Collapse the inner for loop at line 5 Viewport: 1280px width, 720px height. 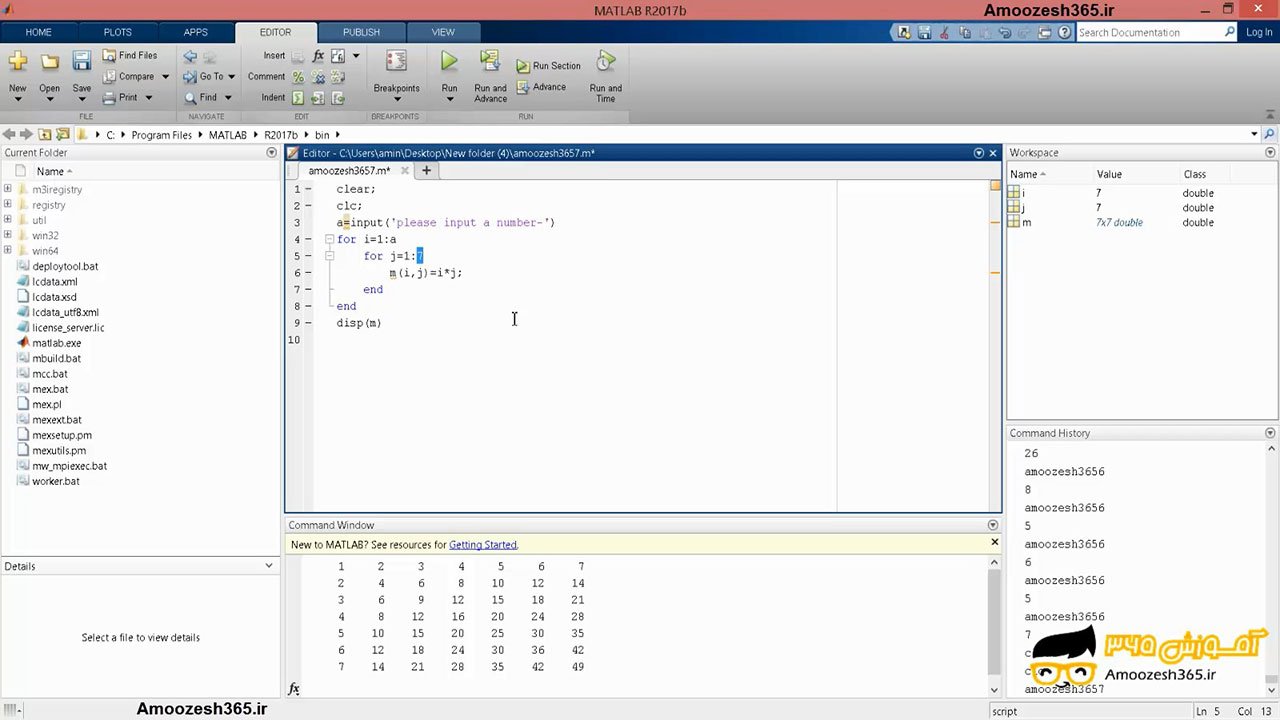click(329, 256)
